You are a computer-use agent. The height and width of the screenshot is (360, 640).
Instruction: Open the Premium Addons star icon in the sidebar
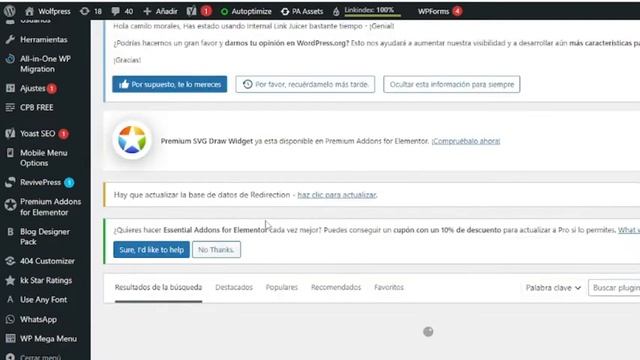click(x=10, y=204)
